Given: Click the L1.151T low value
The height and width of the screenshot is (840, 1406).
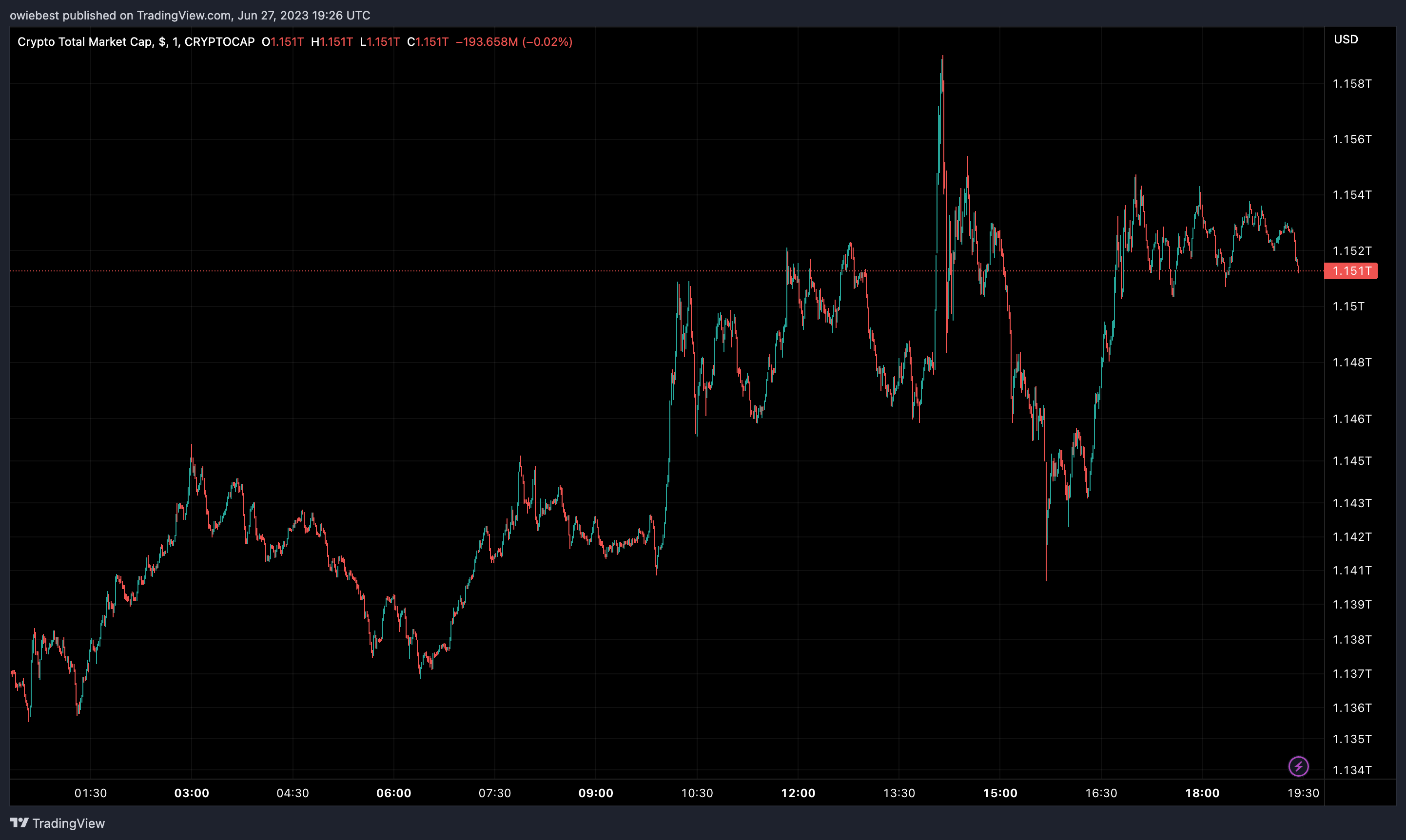Looking at the screenshot, I should point(380,42).
